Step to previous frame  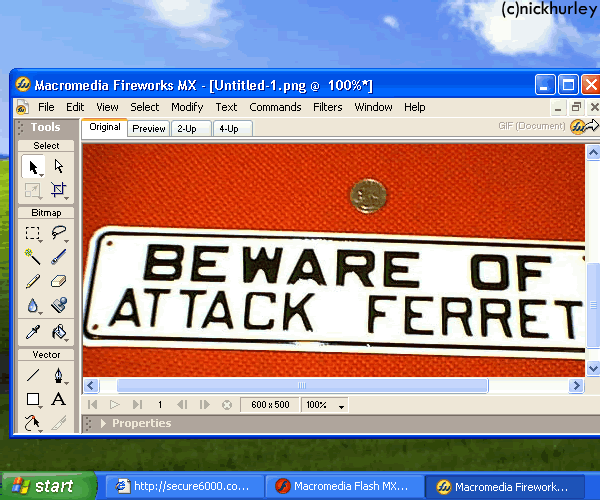[x=182, y=404]
